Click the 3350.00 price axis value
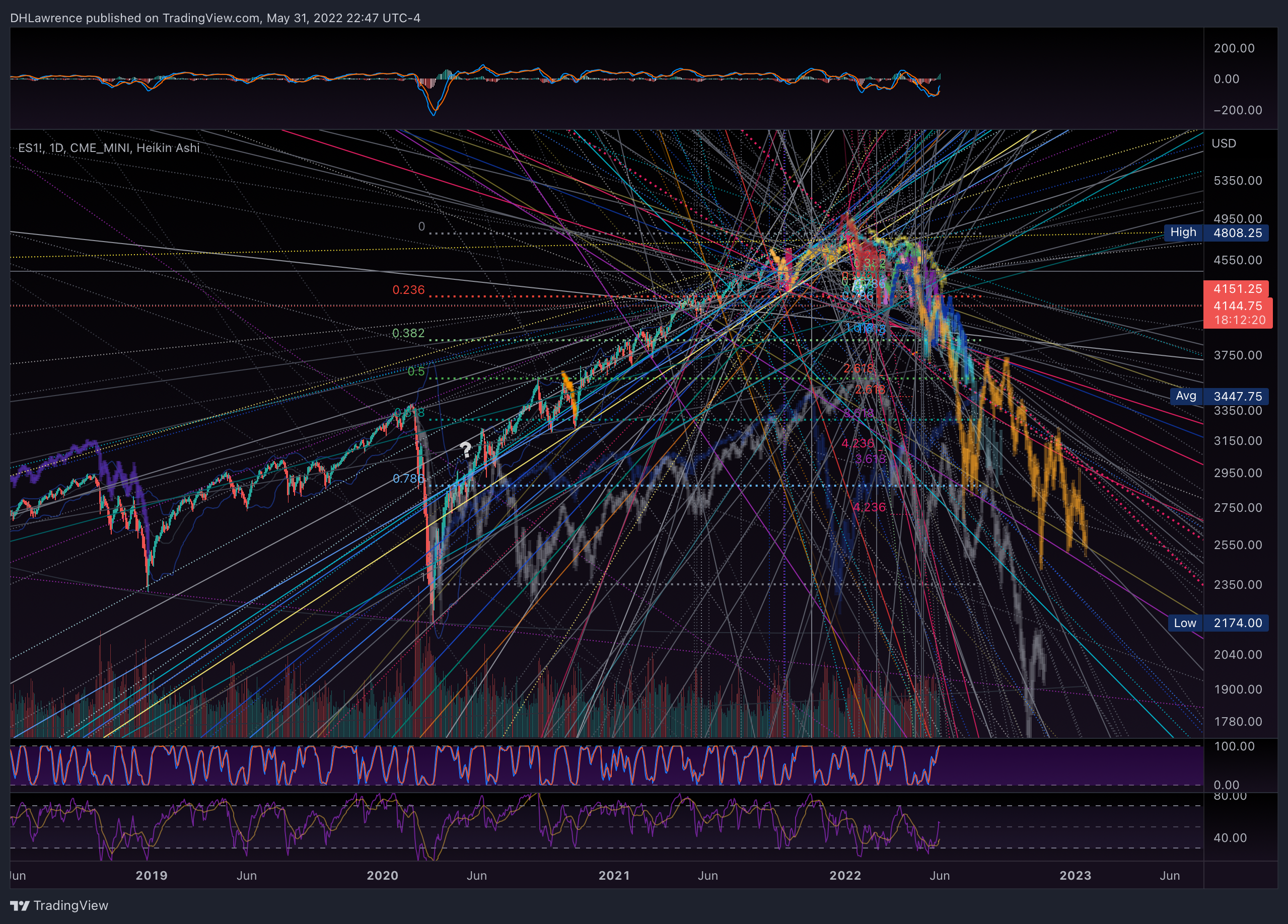Image resolution: width=1288 pixels, height=924 pixels. pos(1238,410)
